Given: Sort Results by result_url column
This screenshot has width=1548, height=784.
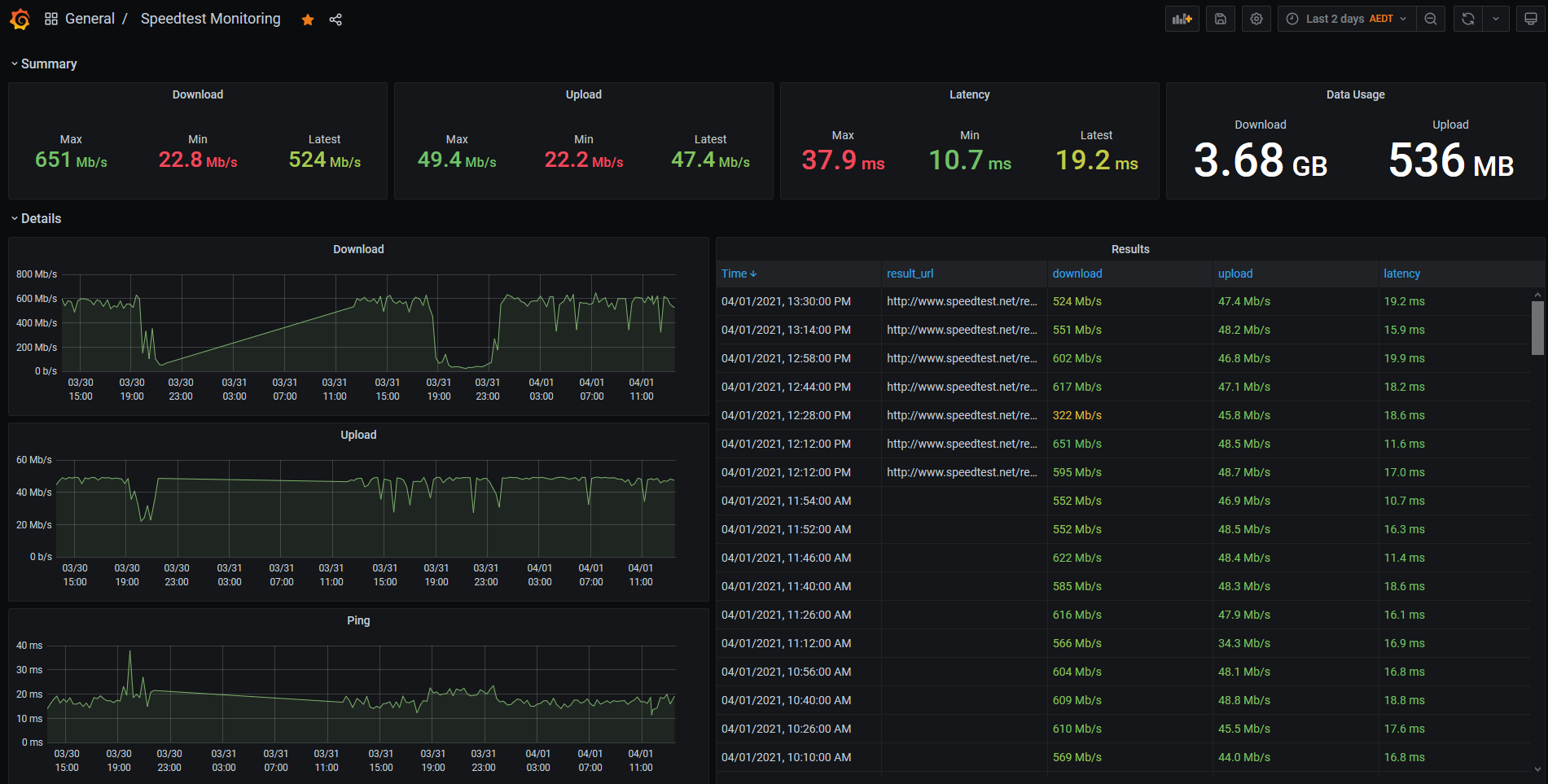Looking at the screenshot, I should 910,274.
